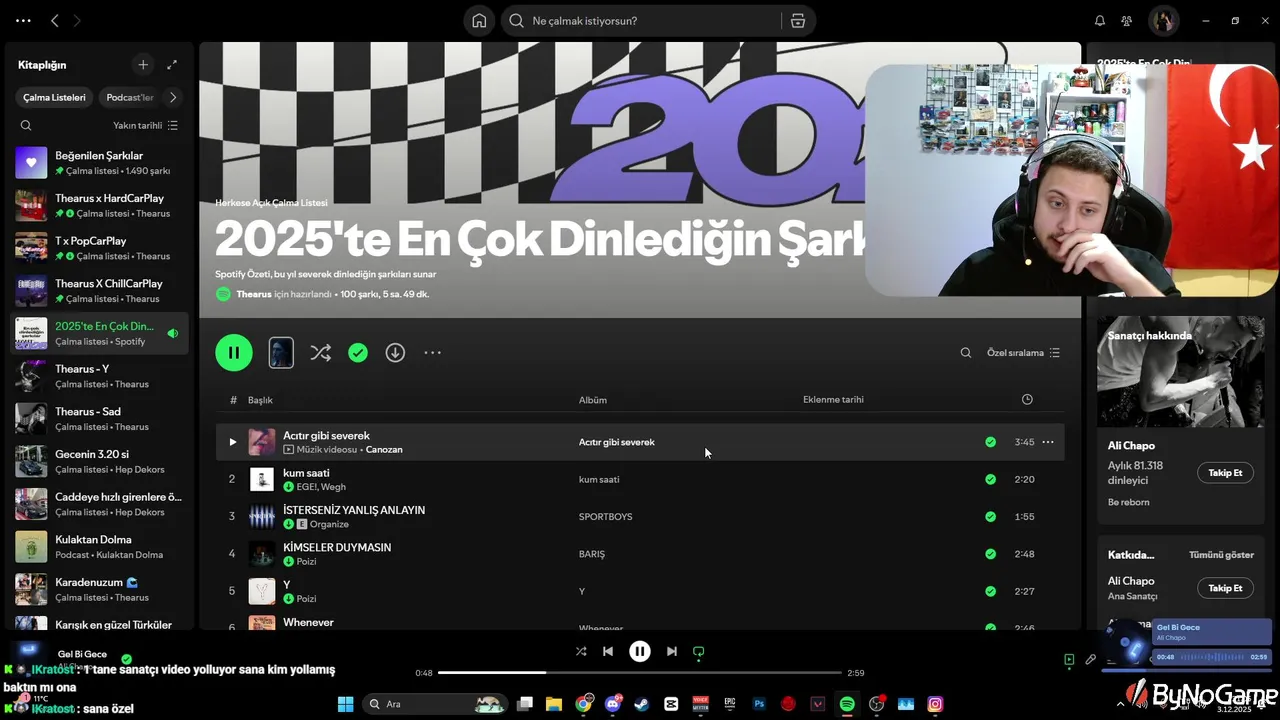Open Discord from the taskbar
Screen dimensions: 1280x720
613,704
